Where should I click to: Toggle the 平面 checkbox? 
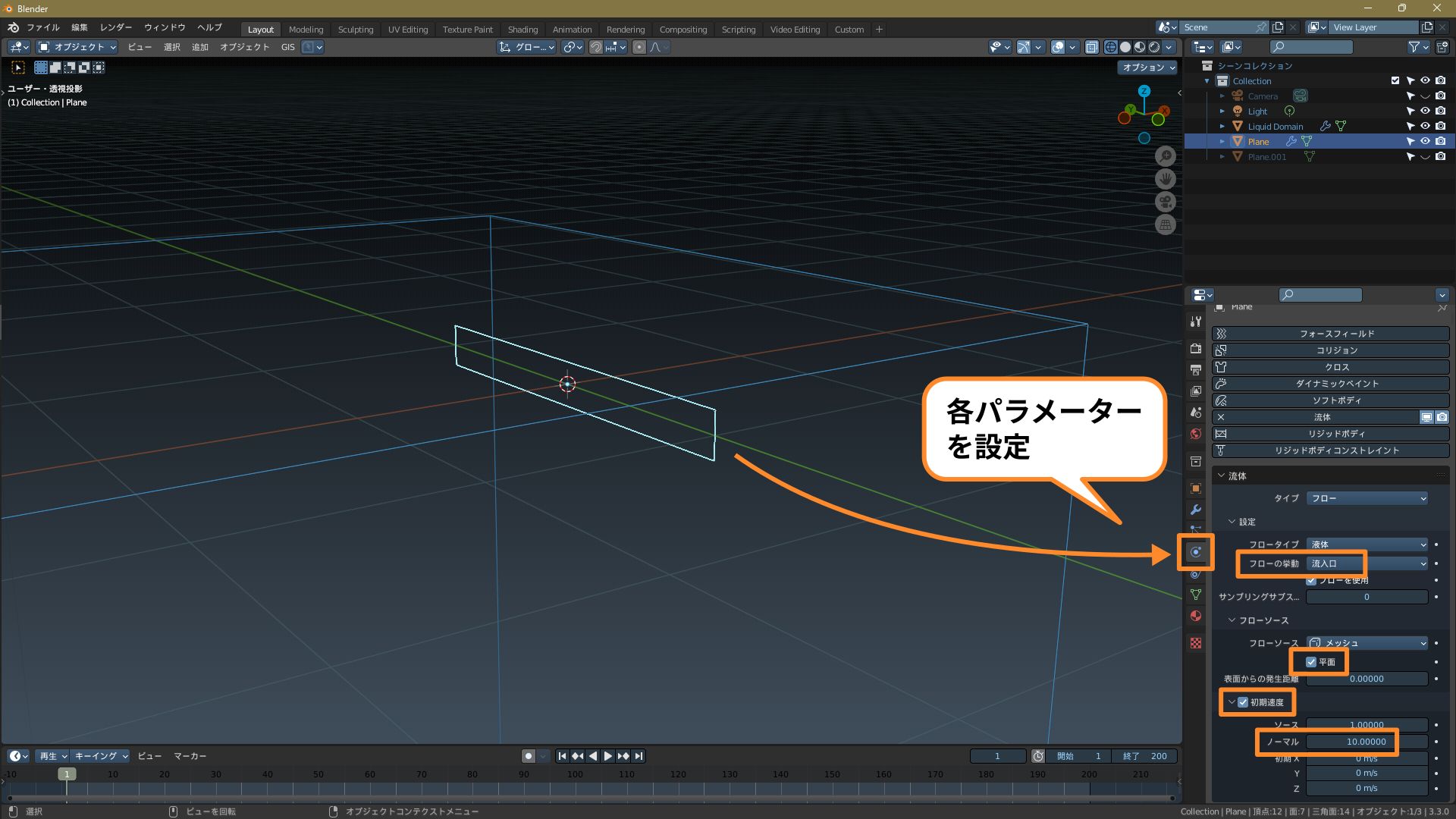pyautogui.click(x=1311, y=662)
